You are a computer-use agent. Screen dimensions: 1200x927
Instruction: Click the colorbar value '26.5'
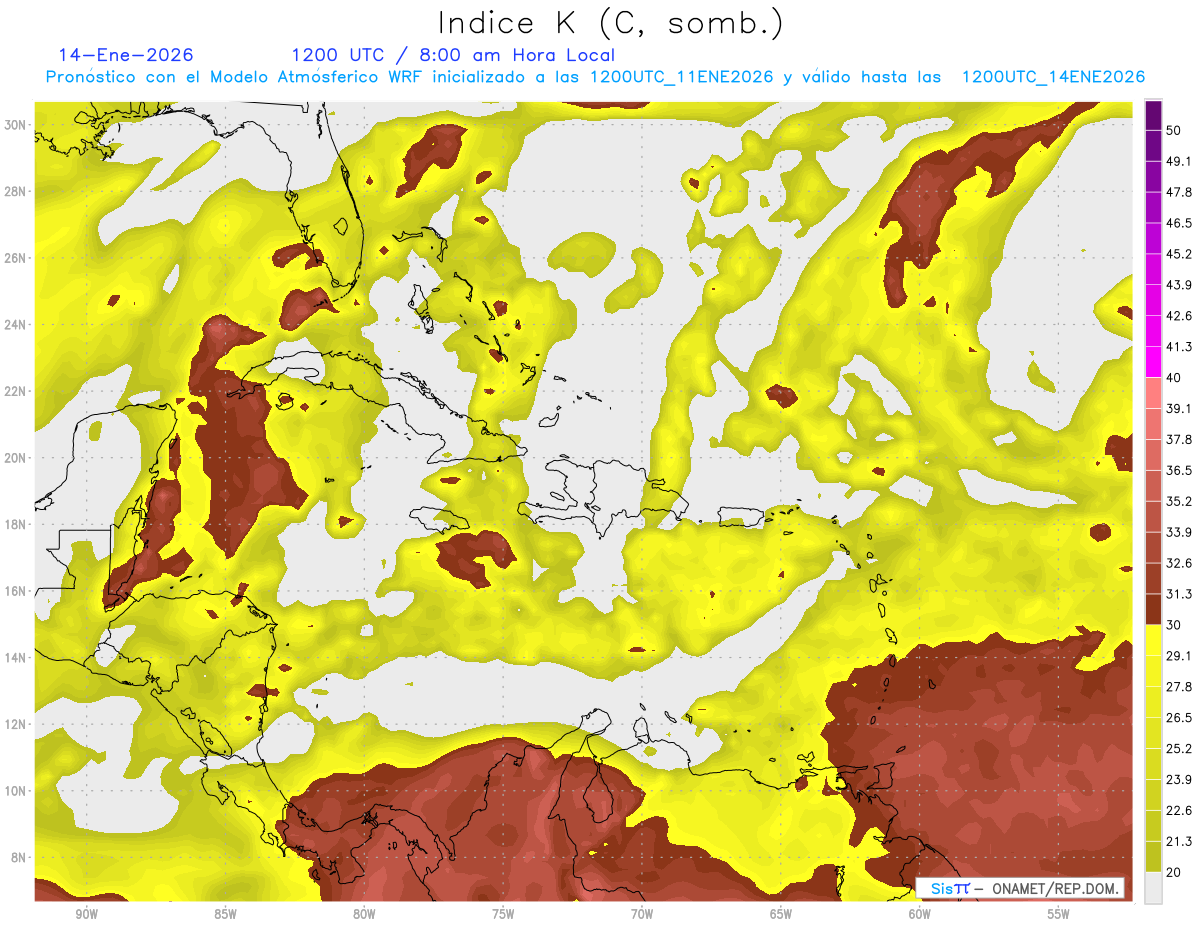1179,718
